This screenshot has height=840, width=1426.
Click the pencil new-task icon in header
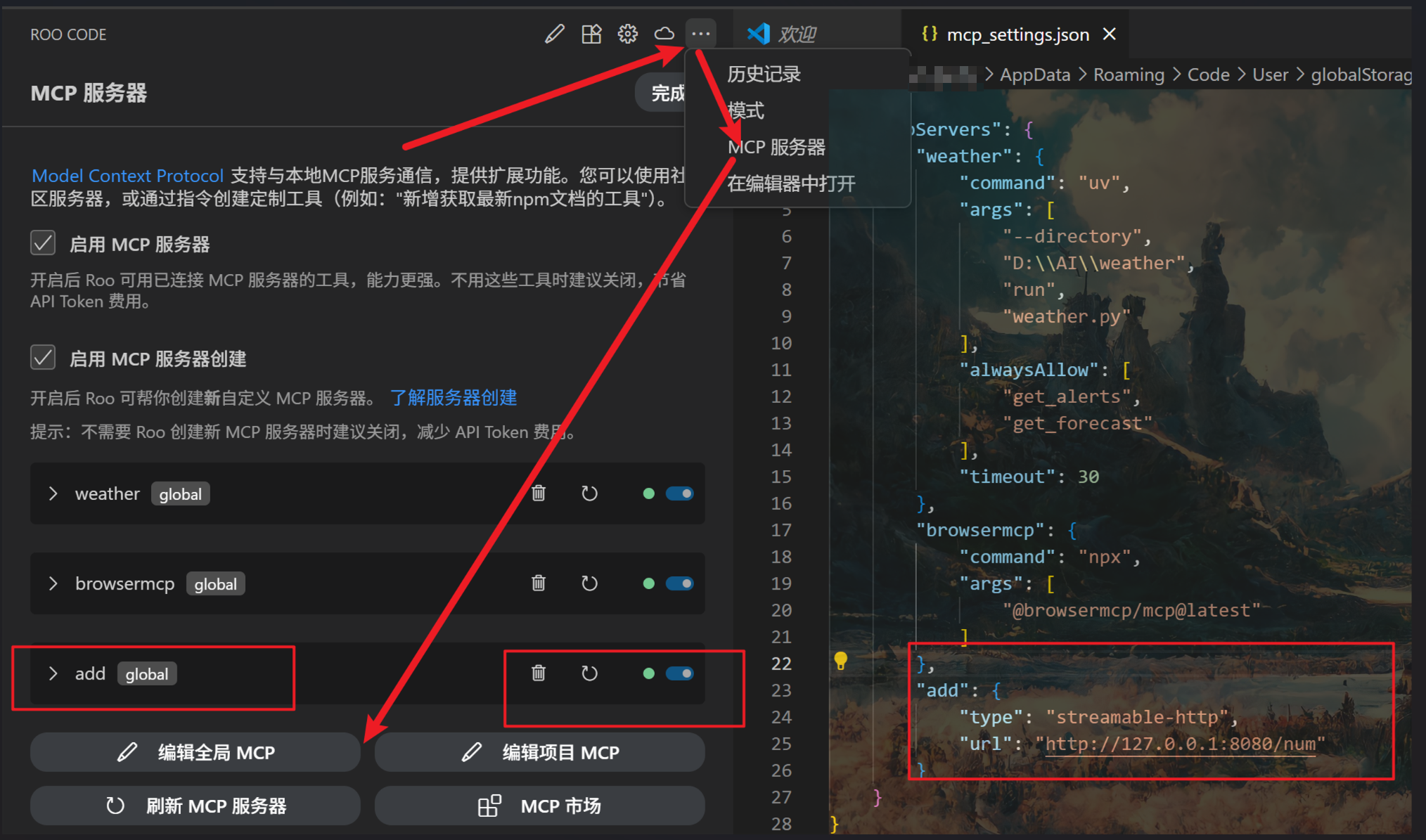(x=554, y=34)
